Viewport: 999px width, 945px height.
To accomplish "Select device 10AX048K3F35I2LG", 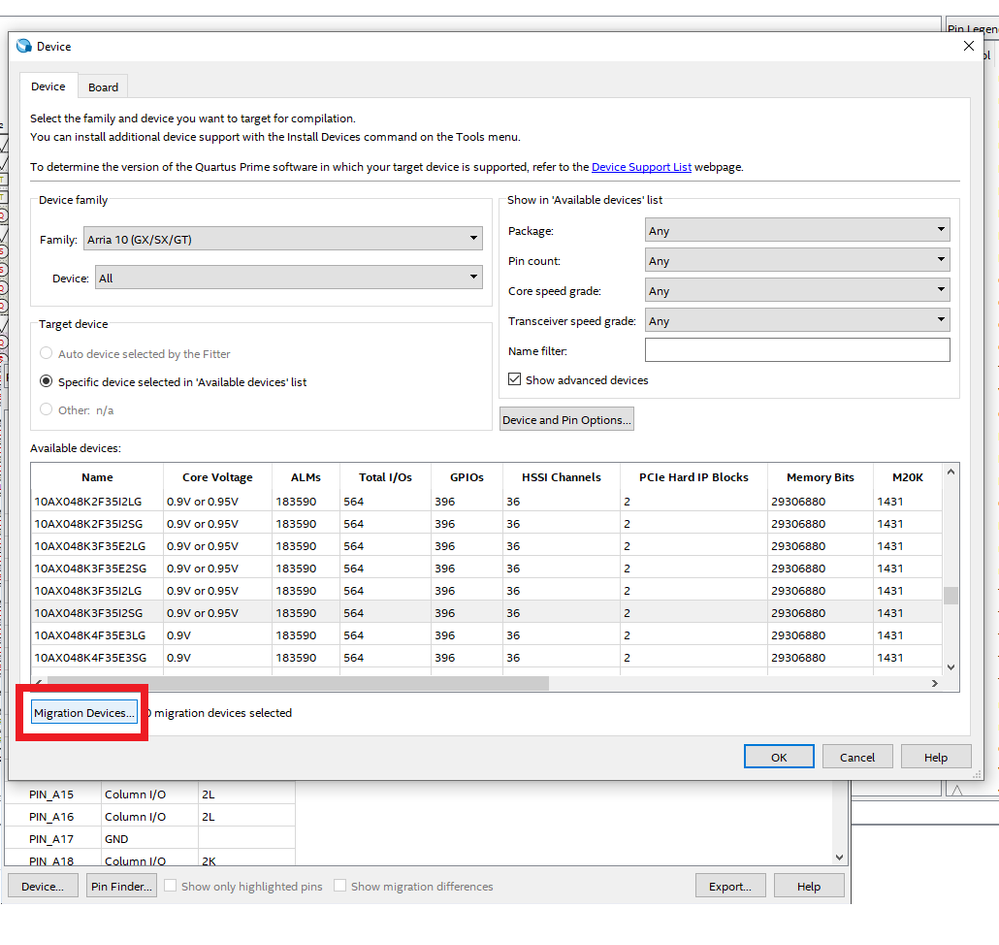I will point(487,591).
